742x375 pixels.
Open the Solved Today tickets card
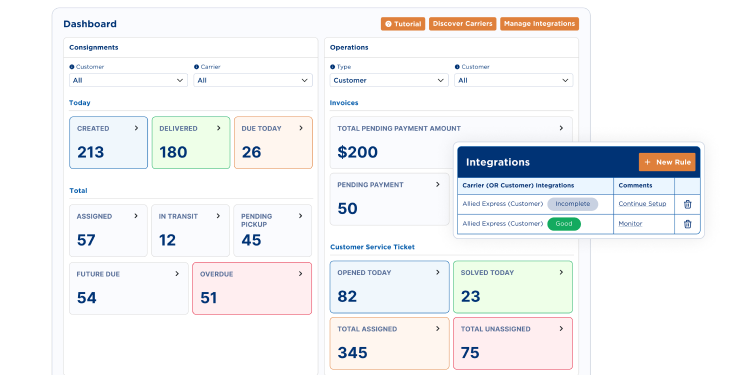[x=513, y=287]
